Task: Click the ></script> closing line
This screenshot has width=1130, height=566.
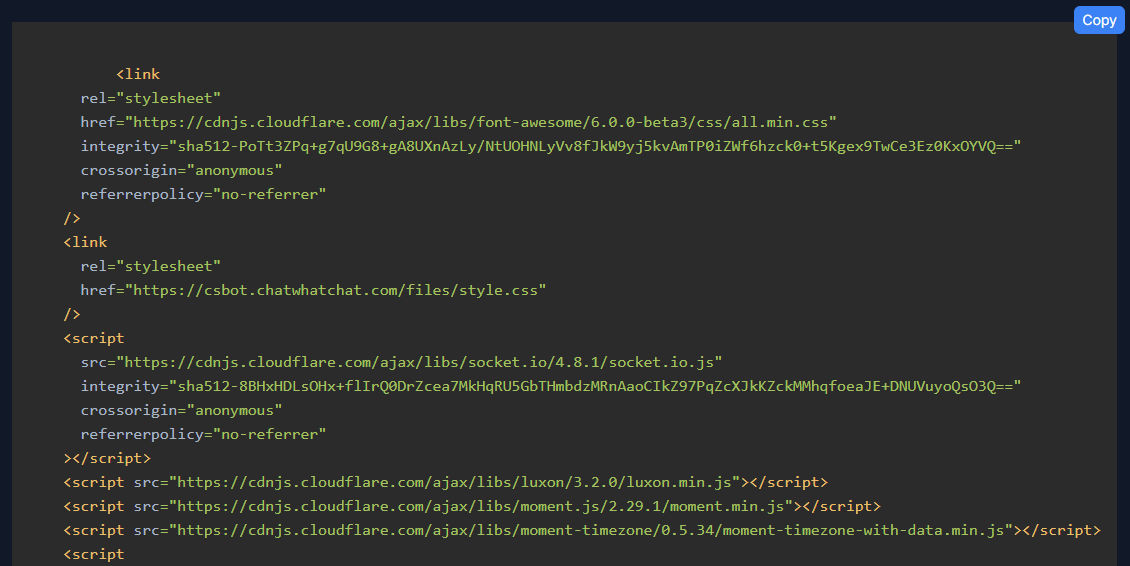Action: 107,458
